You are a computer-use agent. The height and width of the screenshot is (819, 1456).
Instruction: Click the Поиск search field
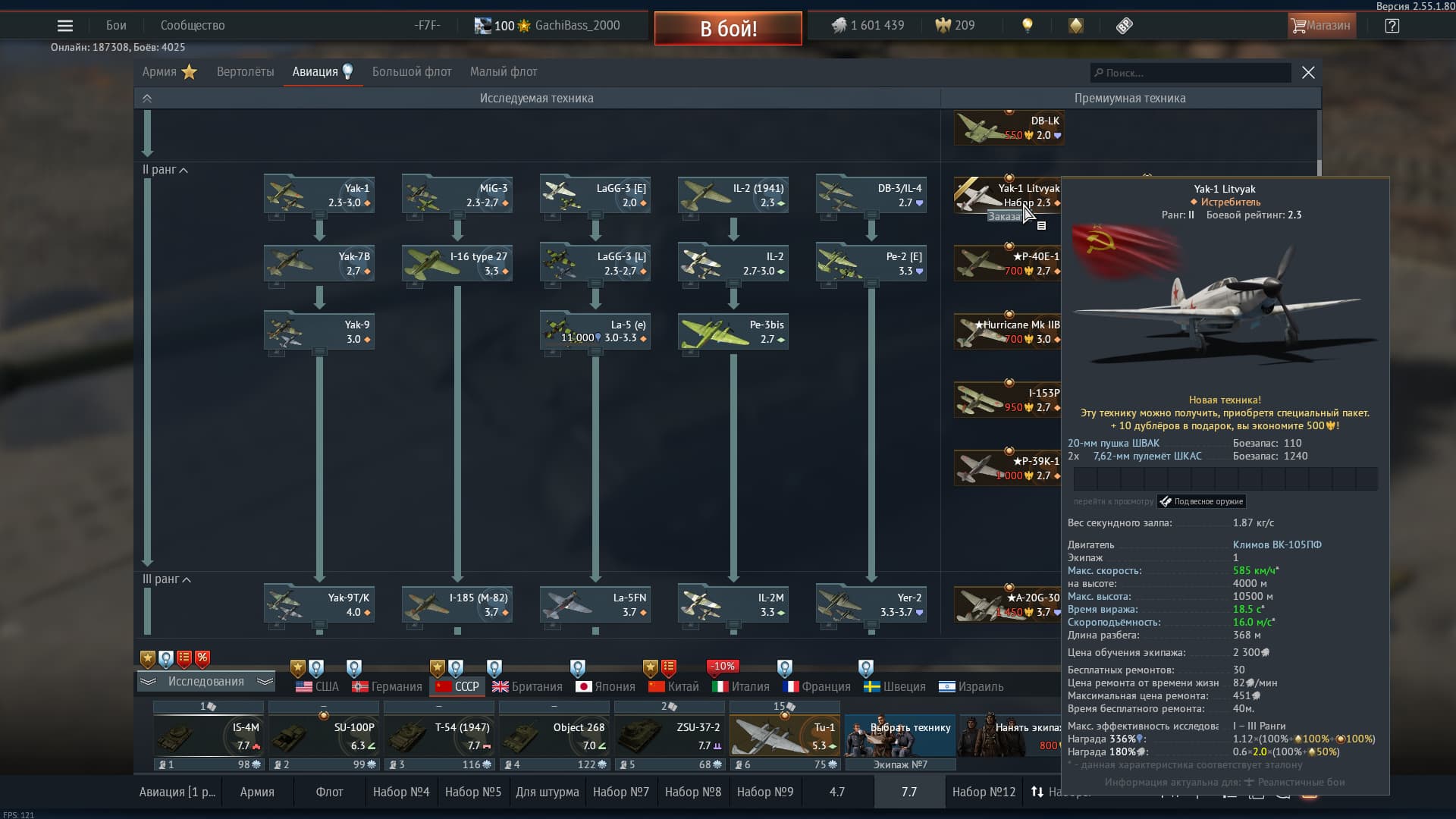coord(1191,73)
